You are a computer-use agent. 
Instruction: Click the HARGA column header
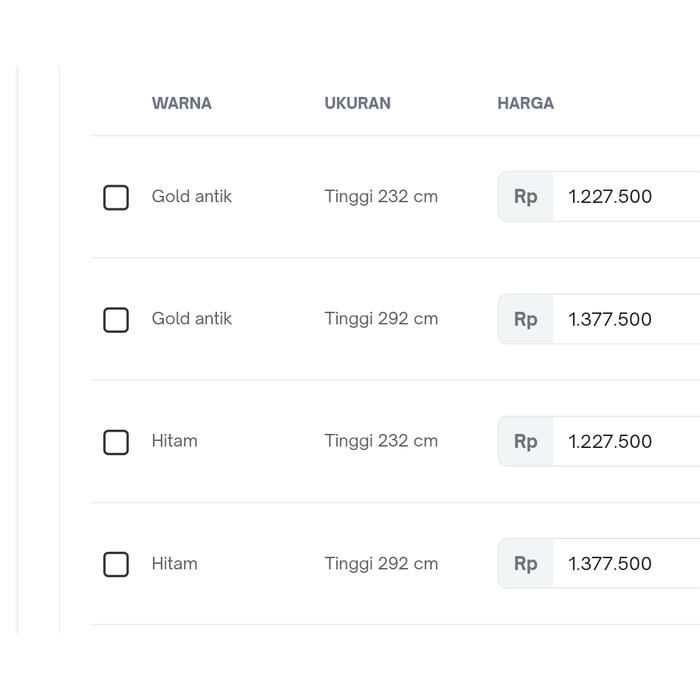(525, 103)
